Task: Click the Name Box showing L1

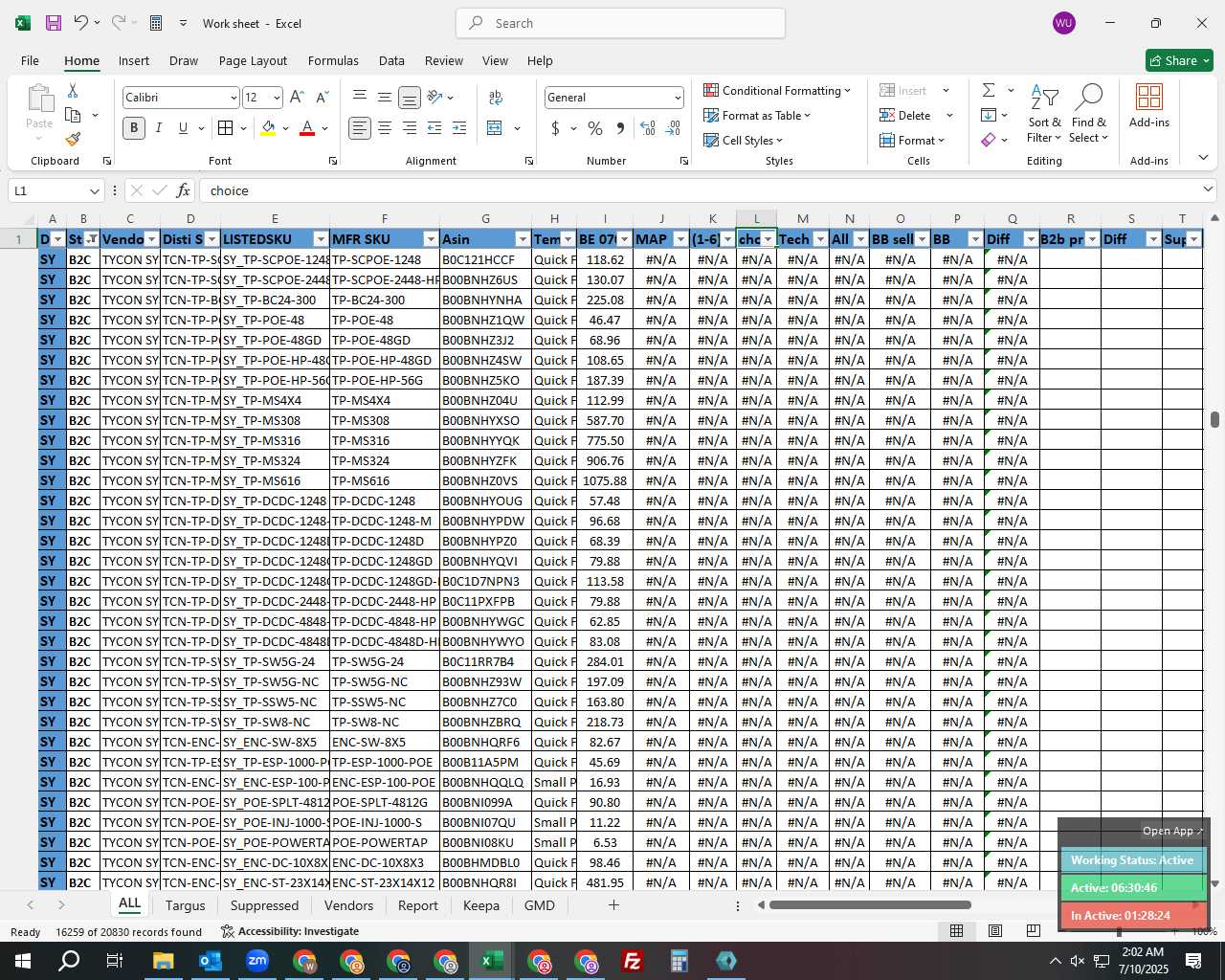Action: tap(56, 190)
